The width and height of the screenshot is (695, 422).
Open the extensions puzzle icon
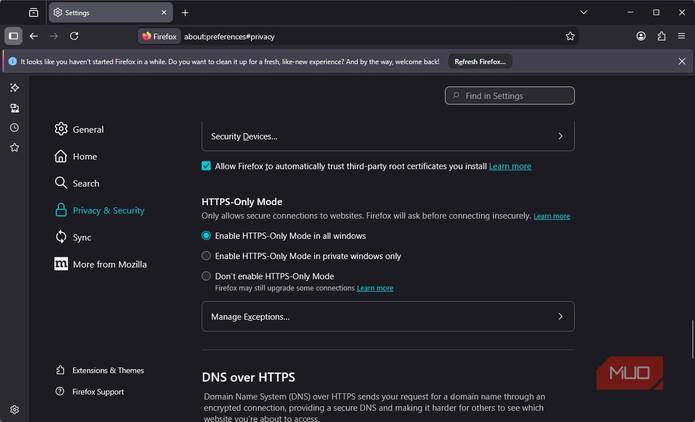(661, 36)
